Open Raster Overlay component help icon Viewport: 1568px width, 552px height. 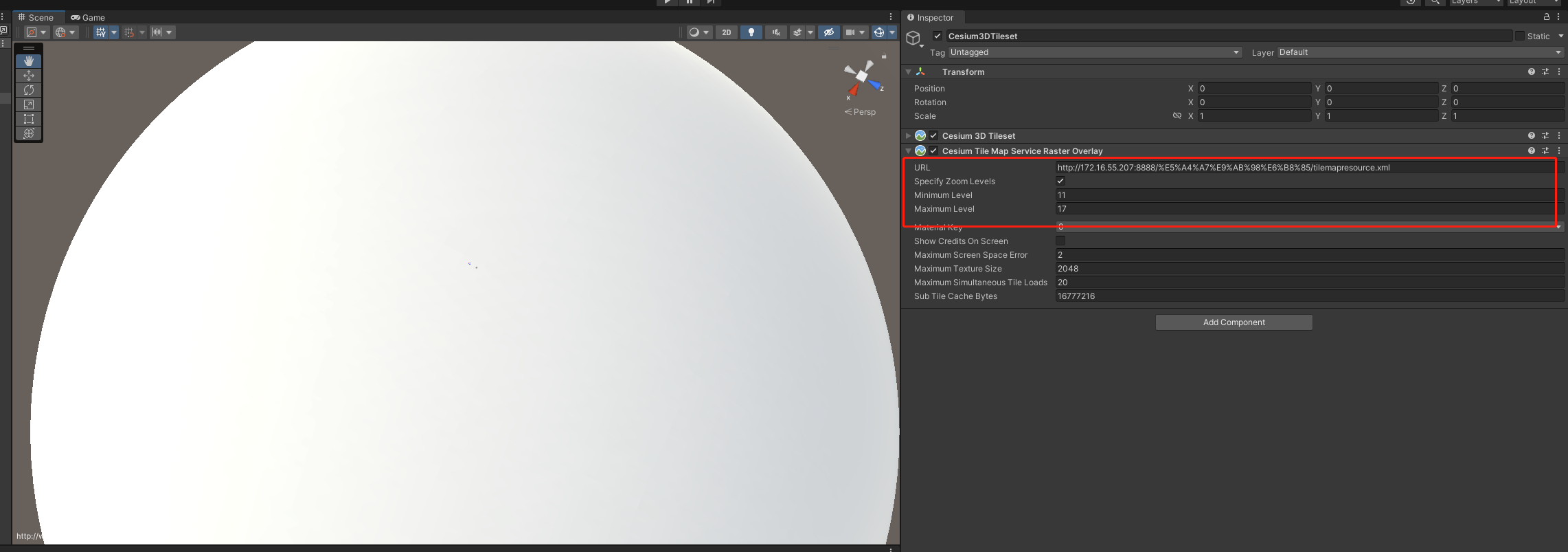click(1532, 151)
